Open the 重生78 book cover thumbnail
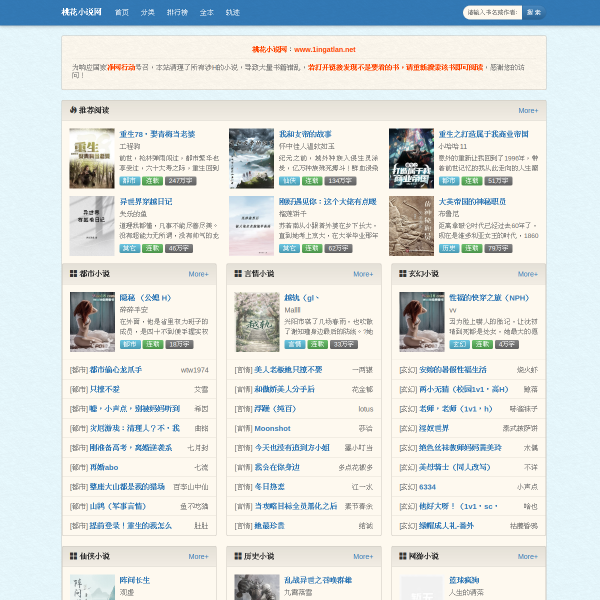600x600 pixels. pyautogui.click(x=92, y=158)
